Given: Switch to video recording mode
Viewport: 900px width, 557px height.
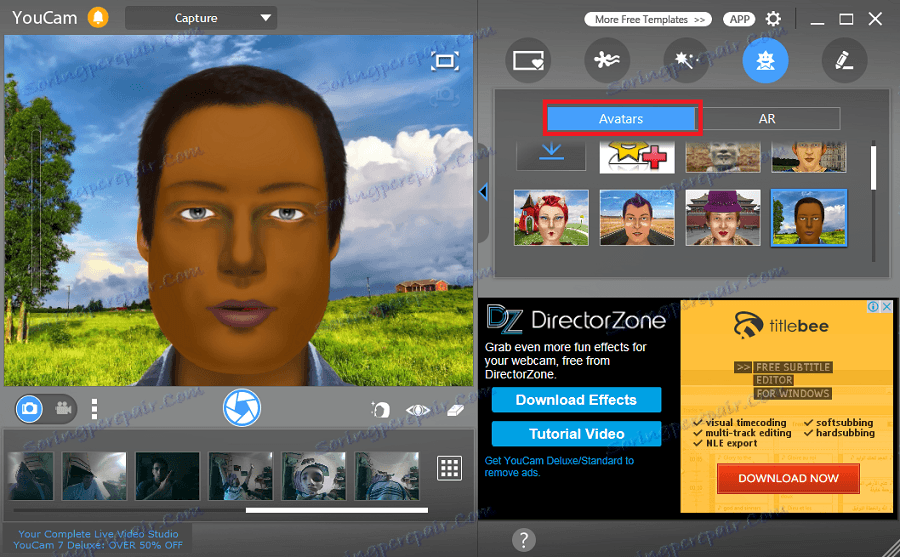Looking at the screenshot, I should [63, 409].
